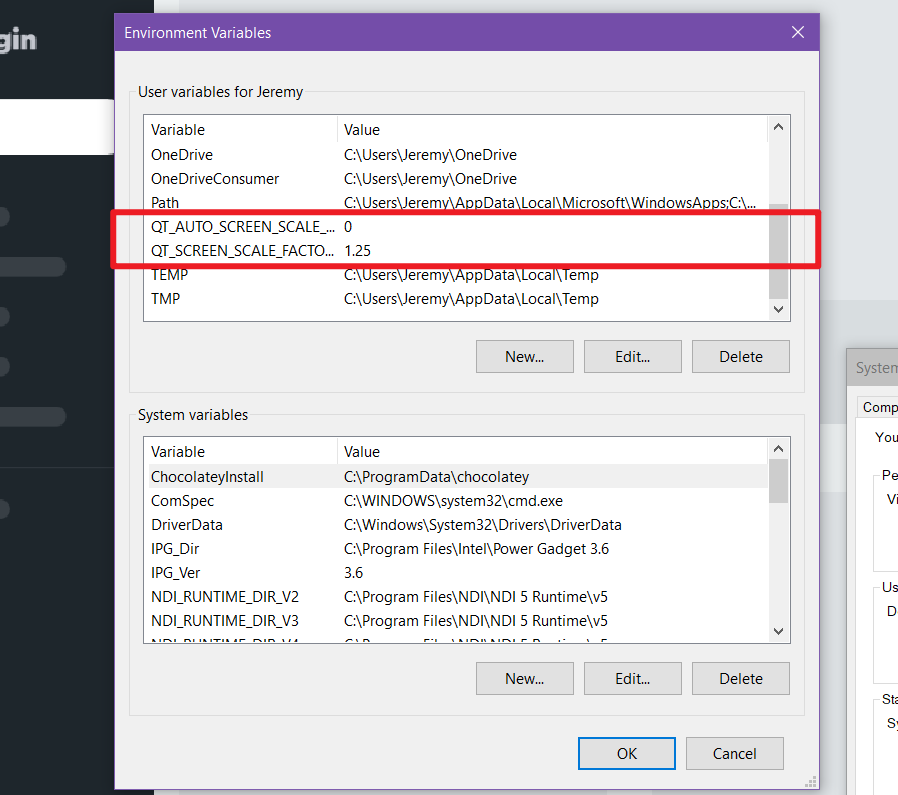Select the OneDrive user variable row
Screen dimensions: 898x795
458,155
